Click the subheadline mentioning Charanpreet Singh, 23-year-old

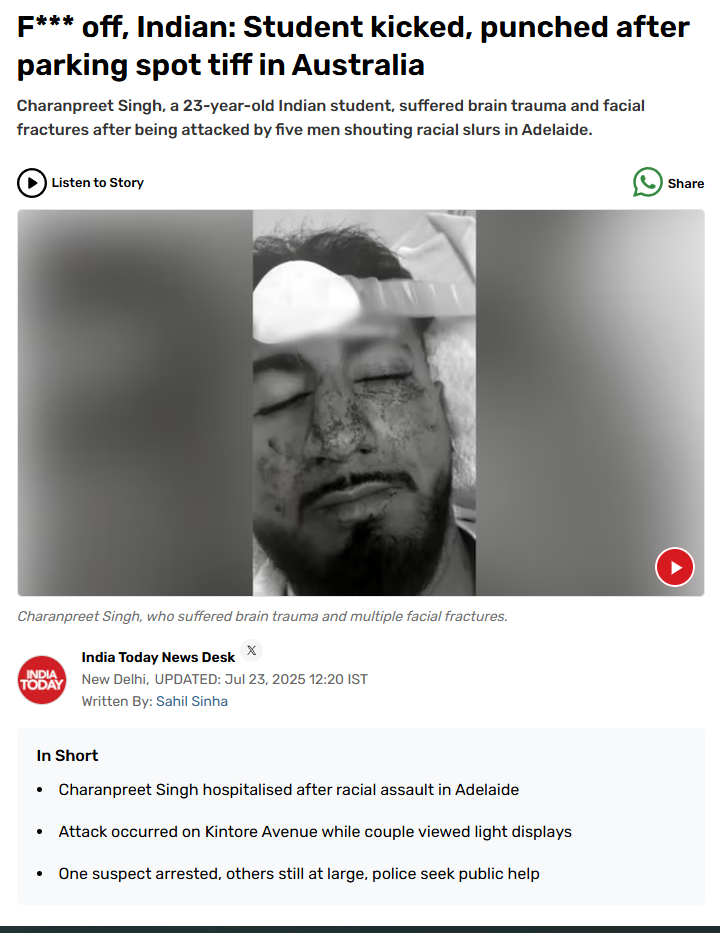330,118
